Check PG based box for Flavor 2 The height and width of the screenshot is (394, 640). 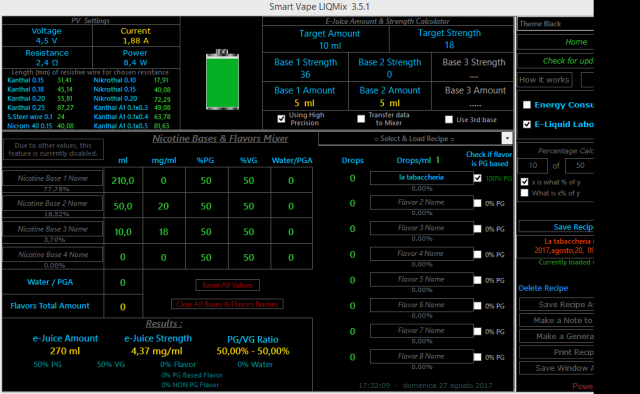(x=478, y=203)
